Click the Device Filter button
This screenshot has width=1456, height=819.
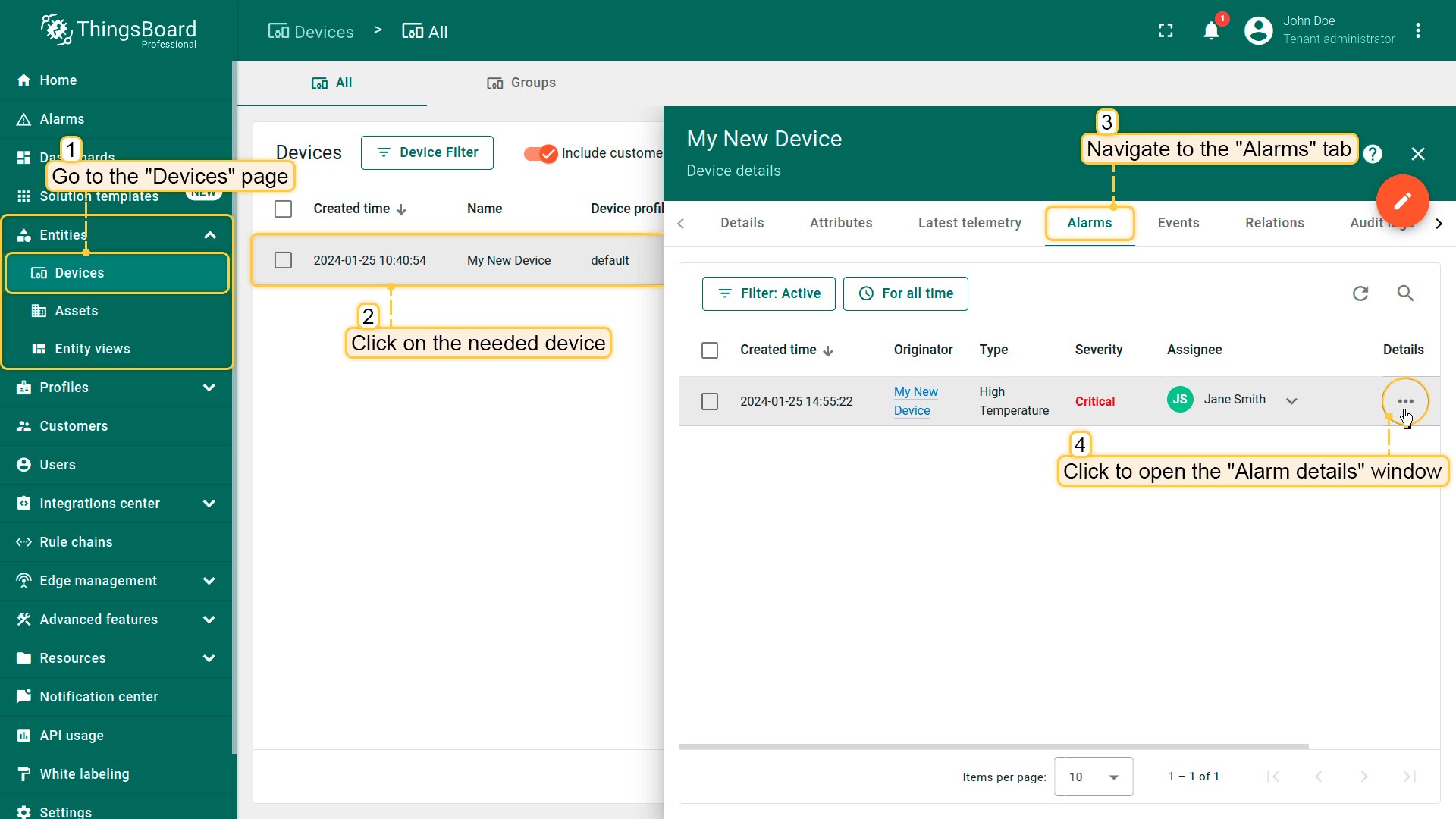click(x=427, y=152)
